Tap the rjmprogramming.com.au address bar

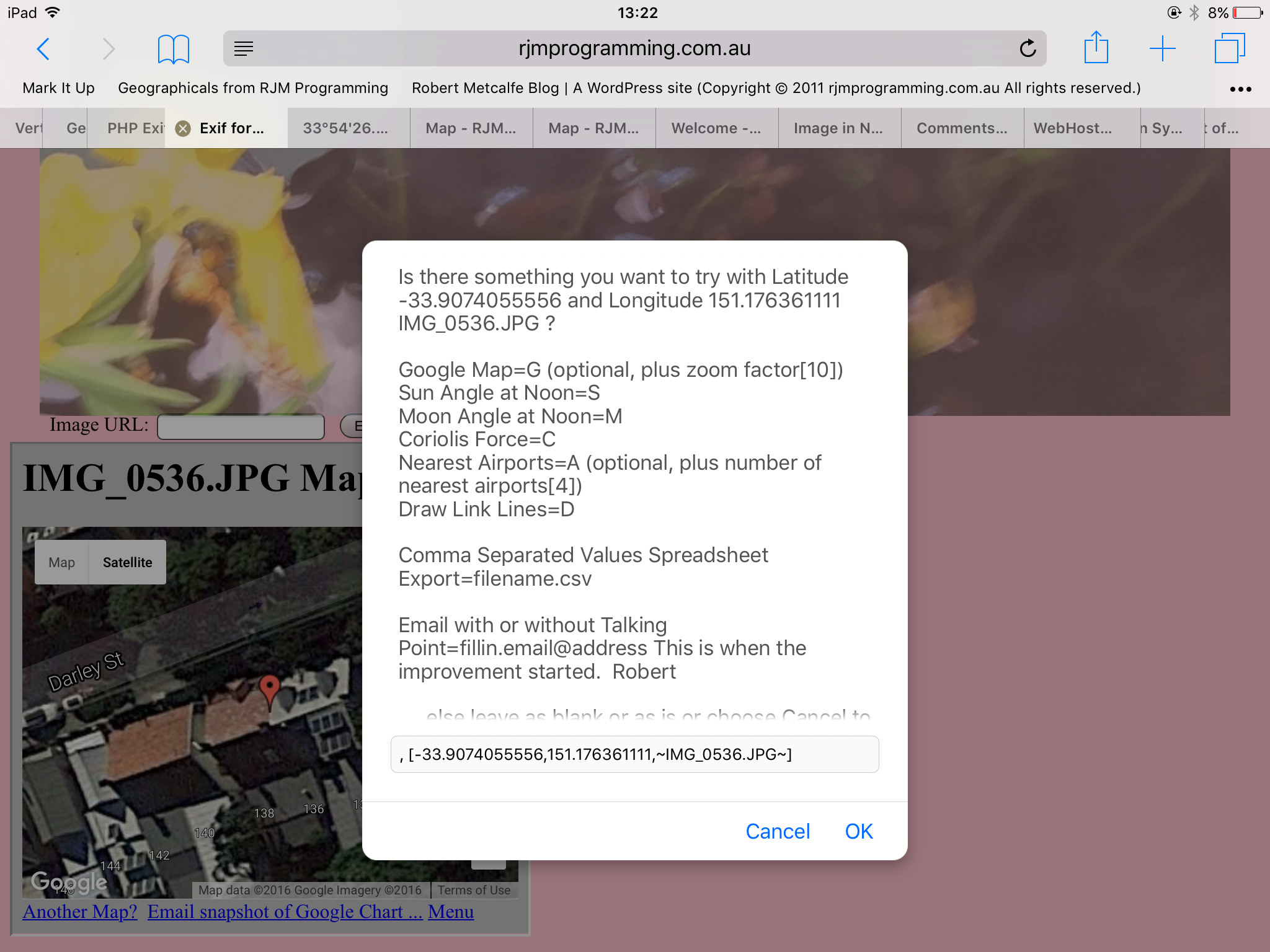[634, 48]
